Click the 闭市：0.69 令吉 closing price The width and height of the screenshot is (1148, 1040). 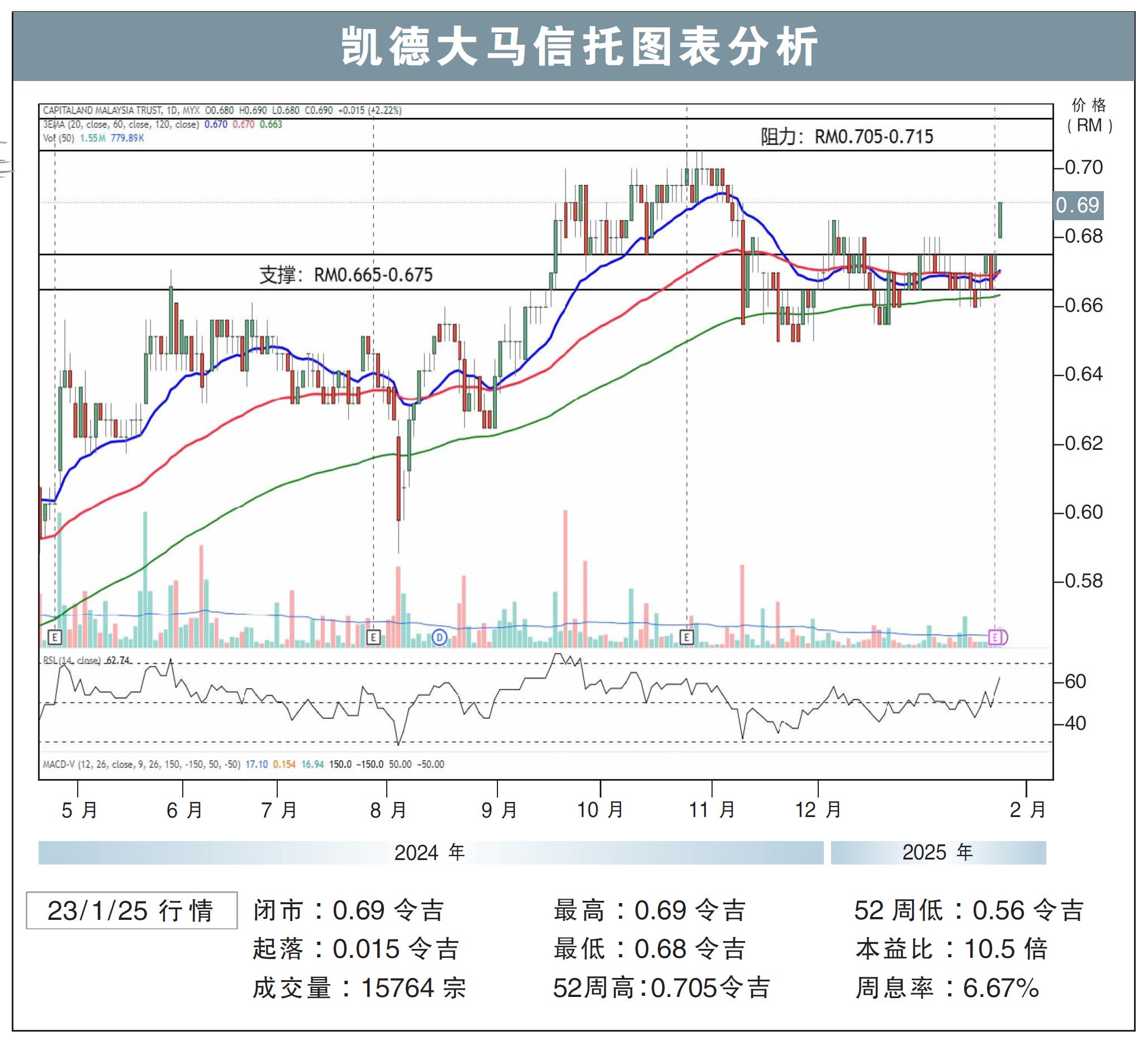pyautogui.click(x=349, y=910)
